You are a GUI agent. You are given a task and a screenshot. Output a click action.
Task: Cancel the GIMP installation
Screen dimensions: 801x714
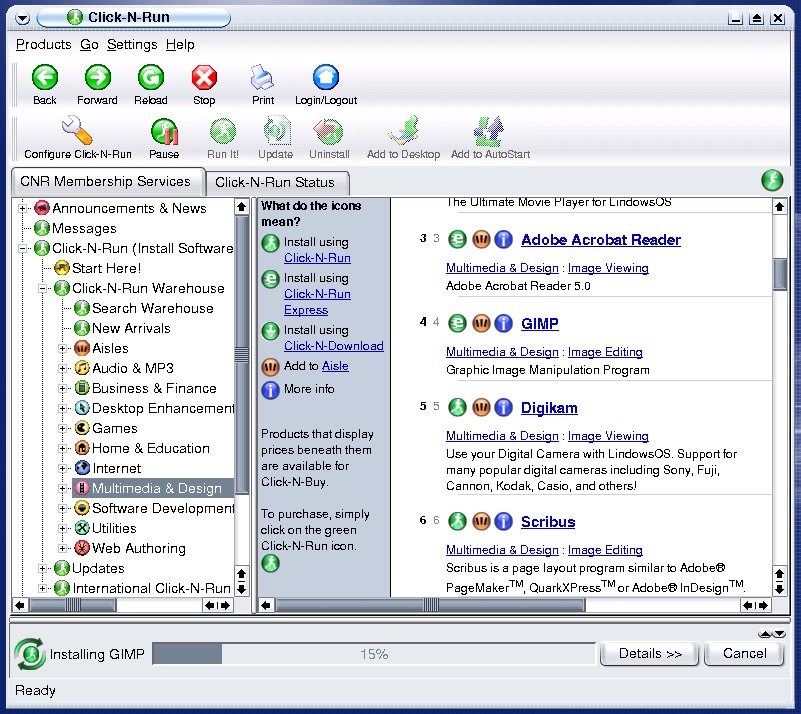744,654
